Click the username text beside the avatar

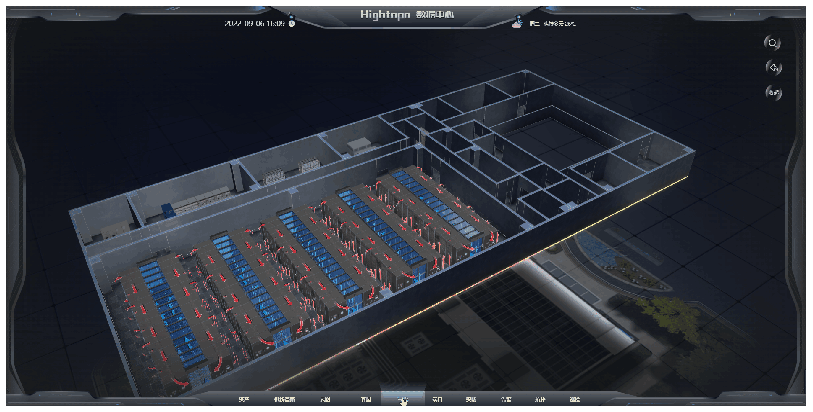pos(549,22)
